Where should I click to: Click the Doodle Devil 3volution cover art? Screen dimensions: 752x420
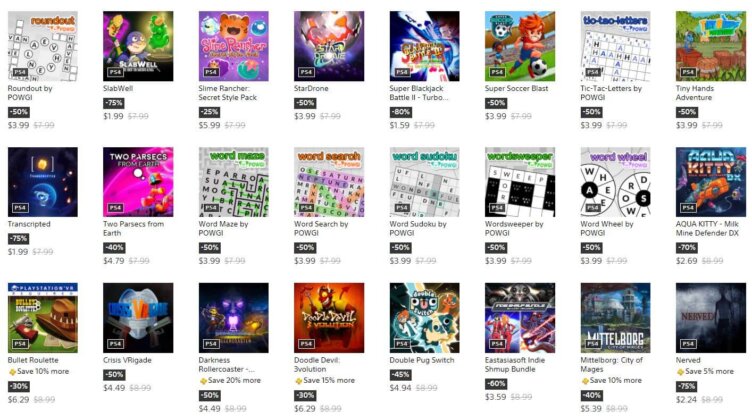[x=328, y=318]
